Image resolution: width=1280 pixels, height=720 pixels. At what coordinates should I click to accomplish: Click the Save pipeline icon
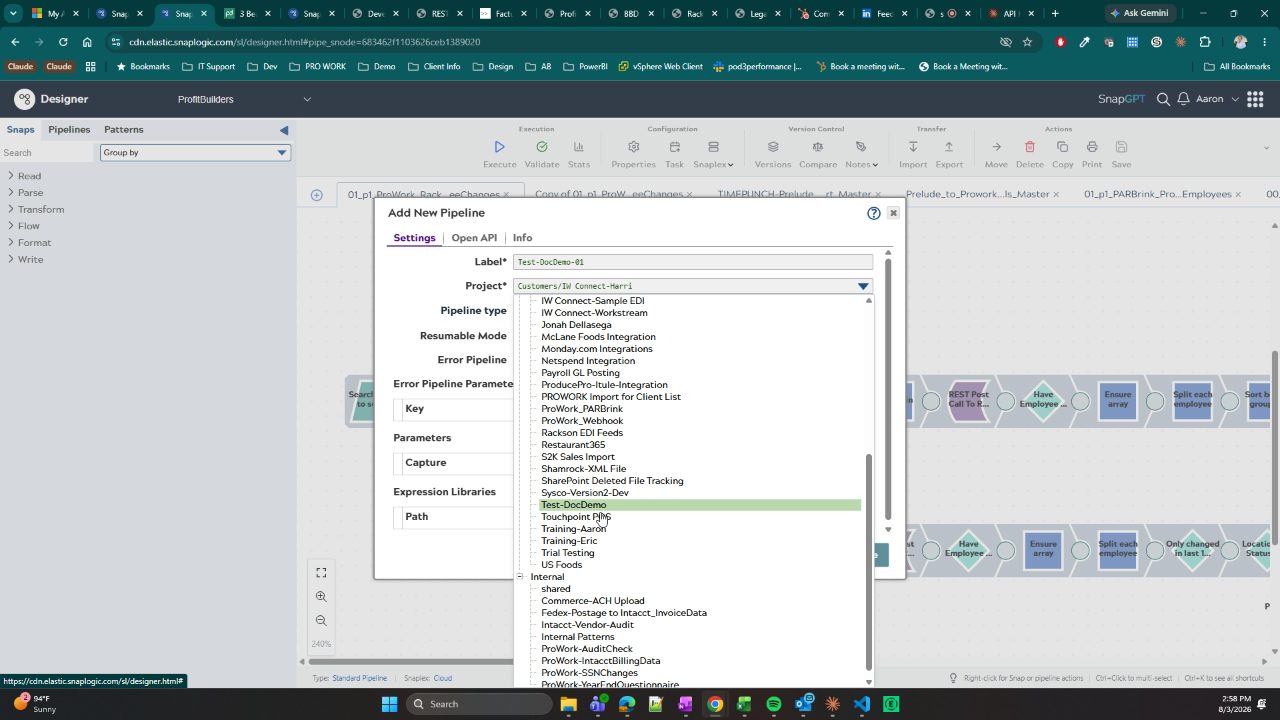[x=1122, y=147]
